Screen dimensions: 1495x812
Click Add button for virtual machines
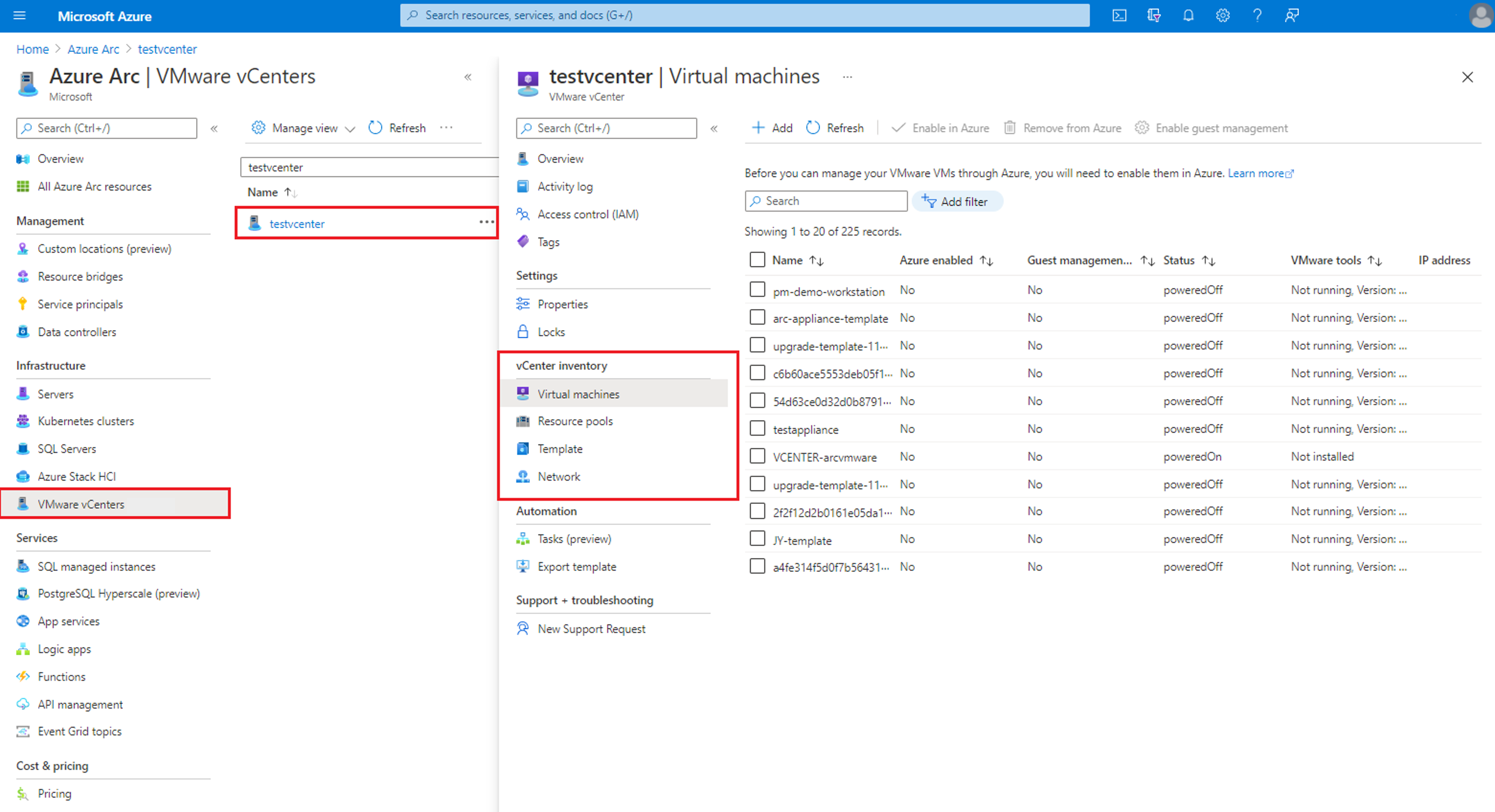pyautogui.click(x=772, y=128)
